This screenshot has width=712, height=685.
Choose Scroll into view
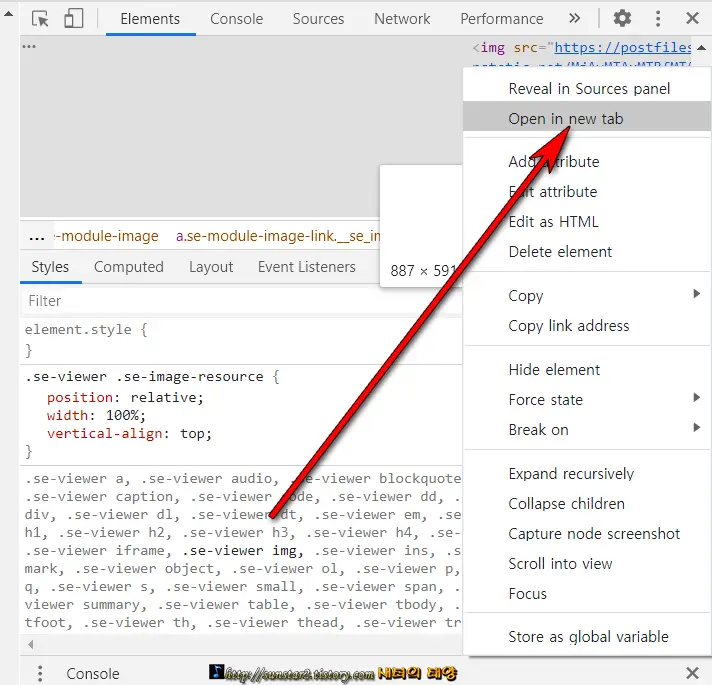pyautogui.click(x=587, y=563)
